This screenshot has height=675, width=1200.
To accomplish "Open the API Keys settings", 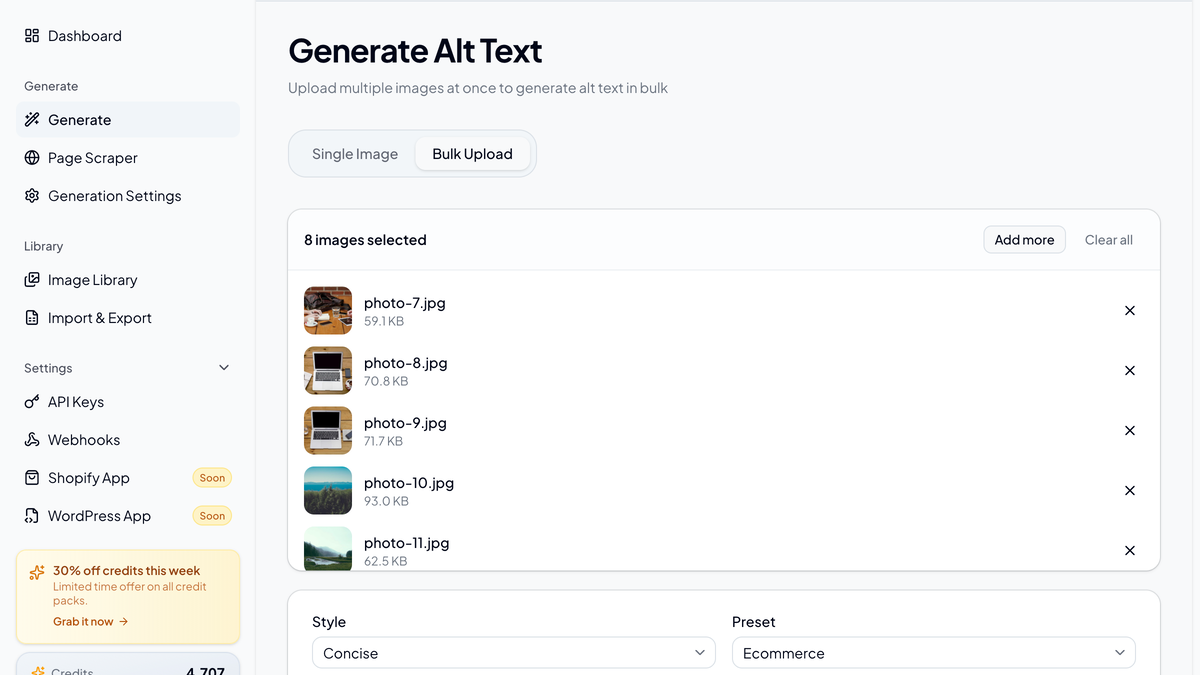I will tap(128, 402).
